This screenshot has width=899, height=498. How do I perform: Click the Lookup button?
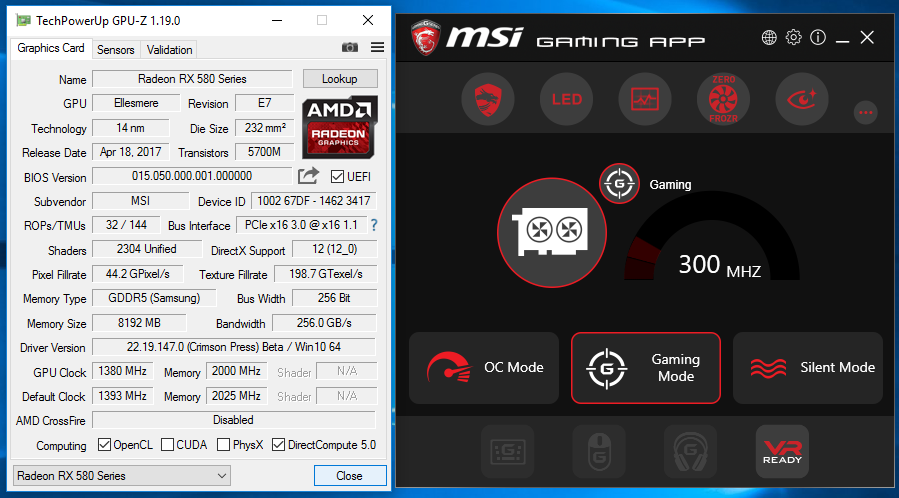340,79
